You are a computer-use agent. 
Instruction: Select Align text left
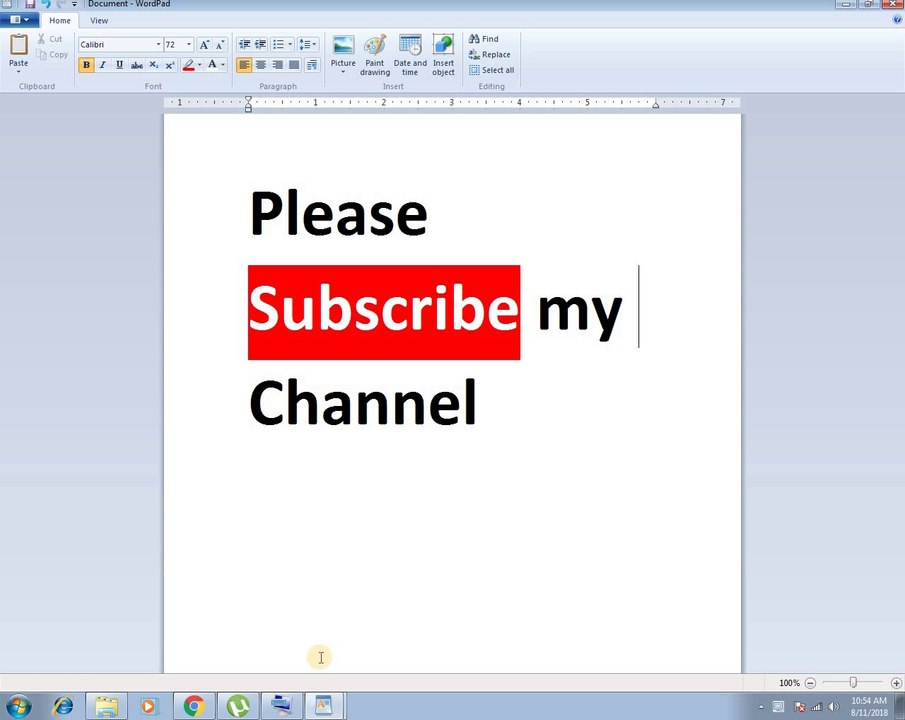[244, 65]
